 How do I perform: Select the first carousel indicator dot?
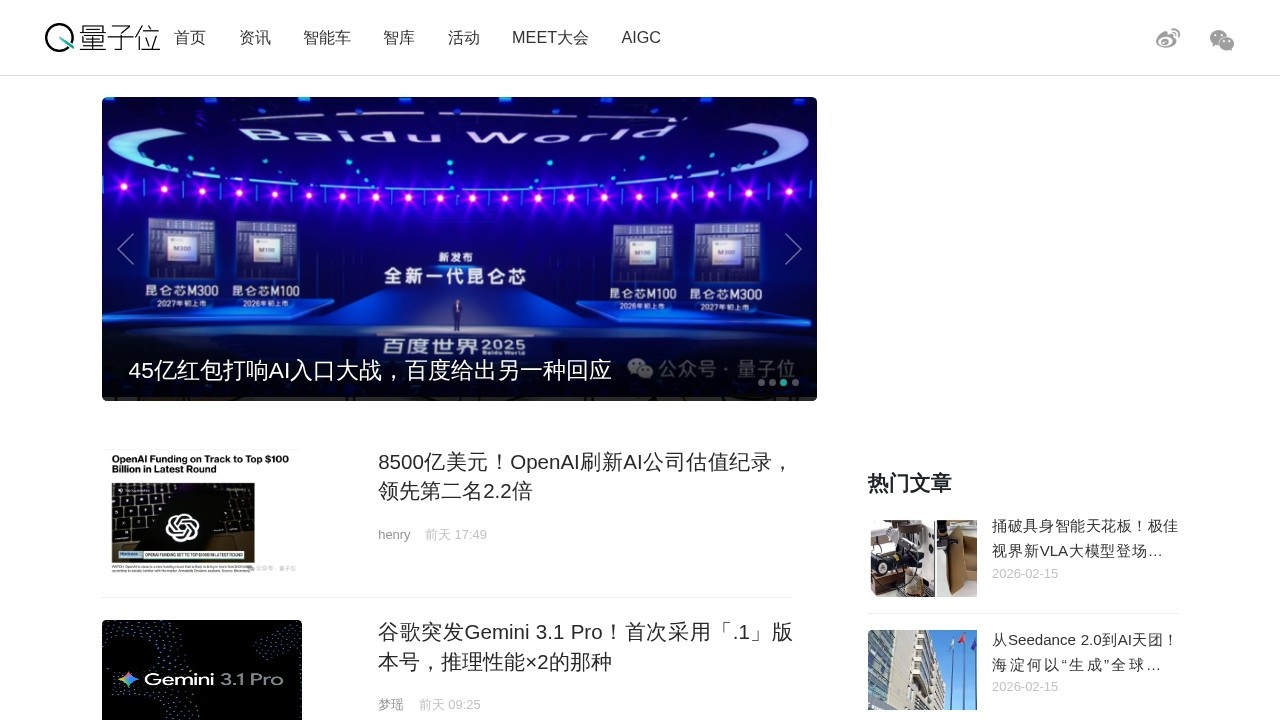(761, 383)
